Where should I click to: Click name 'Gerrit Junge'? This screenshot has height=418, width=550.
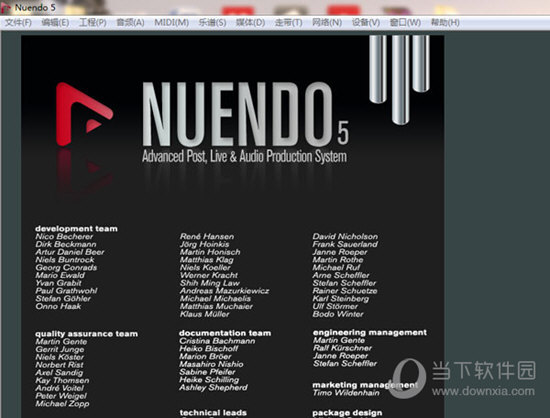tap(60, 350)
